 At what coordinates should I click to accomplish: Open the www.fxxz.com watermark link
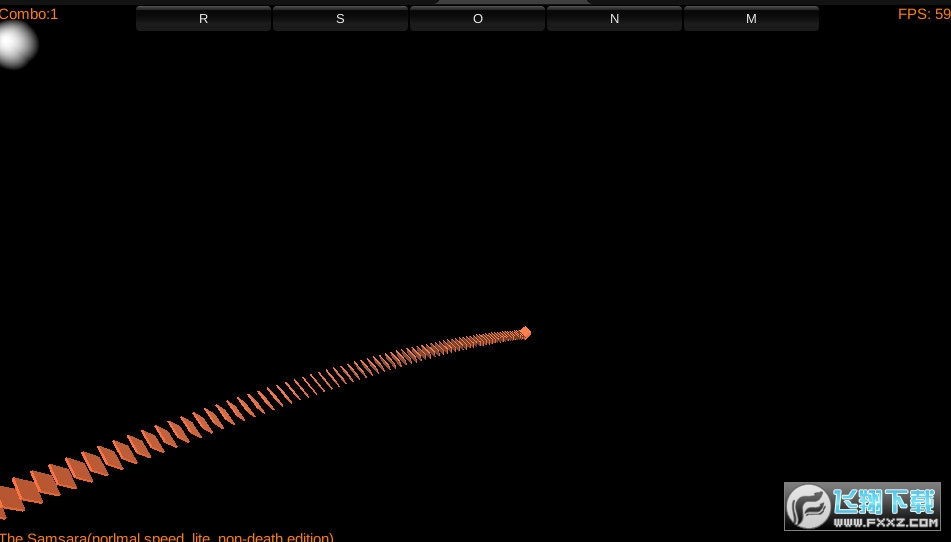(886, 522)
